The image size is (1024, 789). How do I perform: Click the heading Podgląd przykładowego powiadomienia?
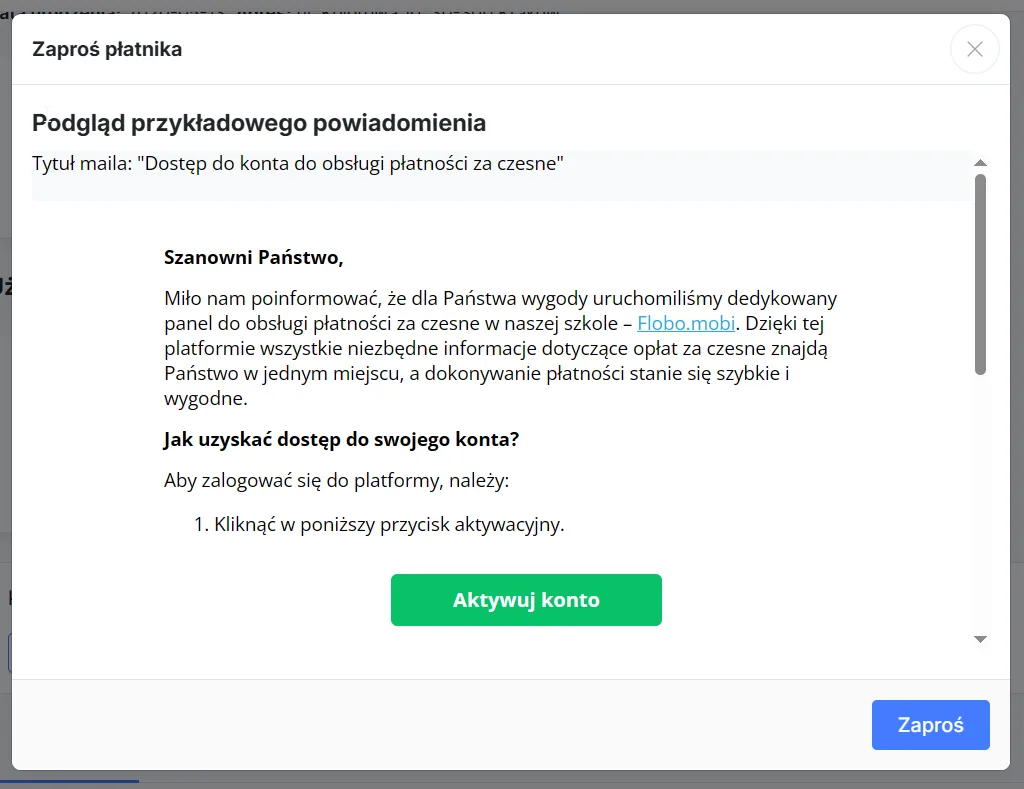tap(258, 122)
